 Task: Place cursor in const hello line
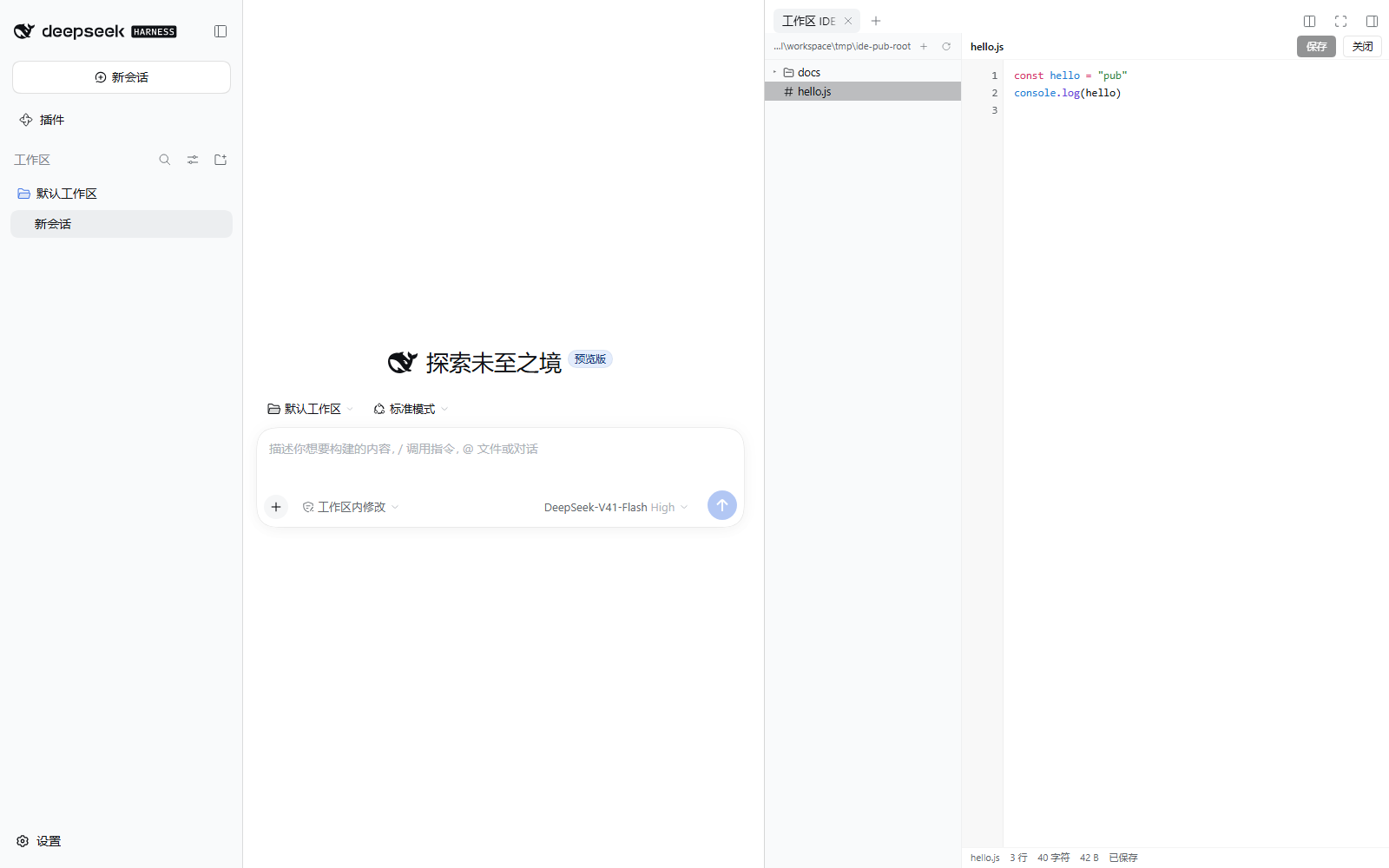(1070, 76)
